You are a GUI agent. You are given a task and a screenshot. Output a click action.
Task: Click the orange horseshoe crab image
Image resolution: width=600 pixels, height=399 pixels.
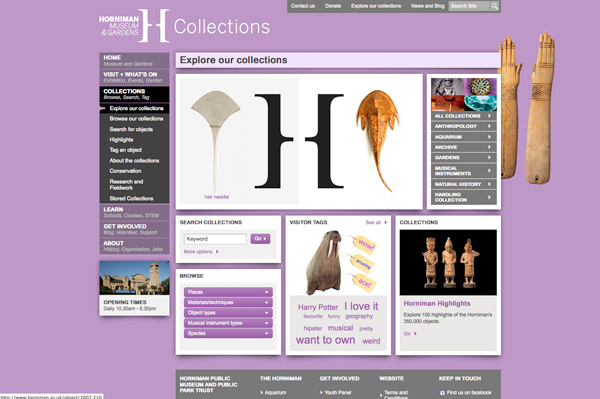pos(377,139)
